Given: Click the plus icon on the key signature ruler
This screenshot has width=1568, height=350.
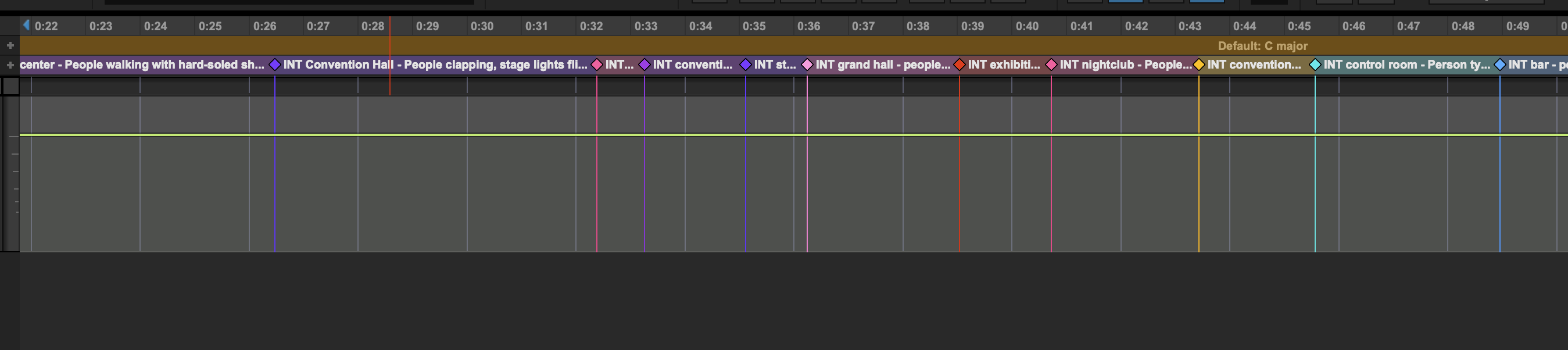Looking at the screenshot, I should pyautogui.click(x=10, y=46).
